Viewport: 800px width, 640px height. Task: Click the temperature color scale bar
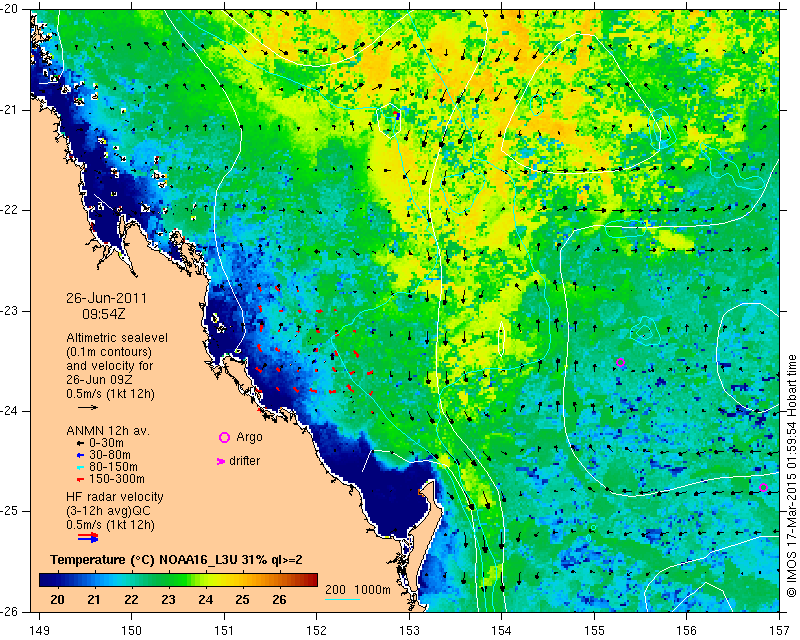(x=179, y=580)
